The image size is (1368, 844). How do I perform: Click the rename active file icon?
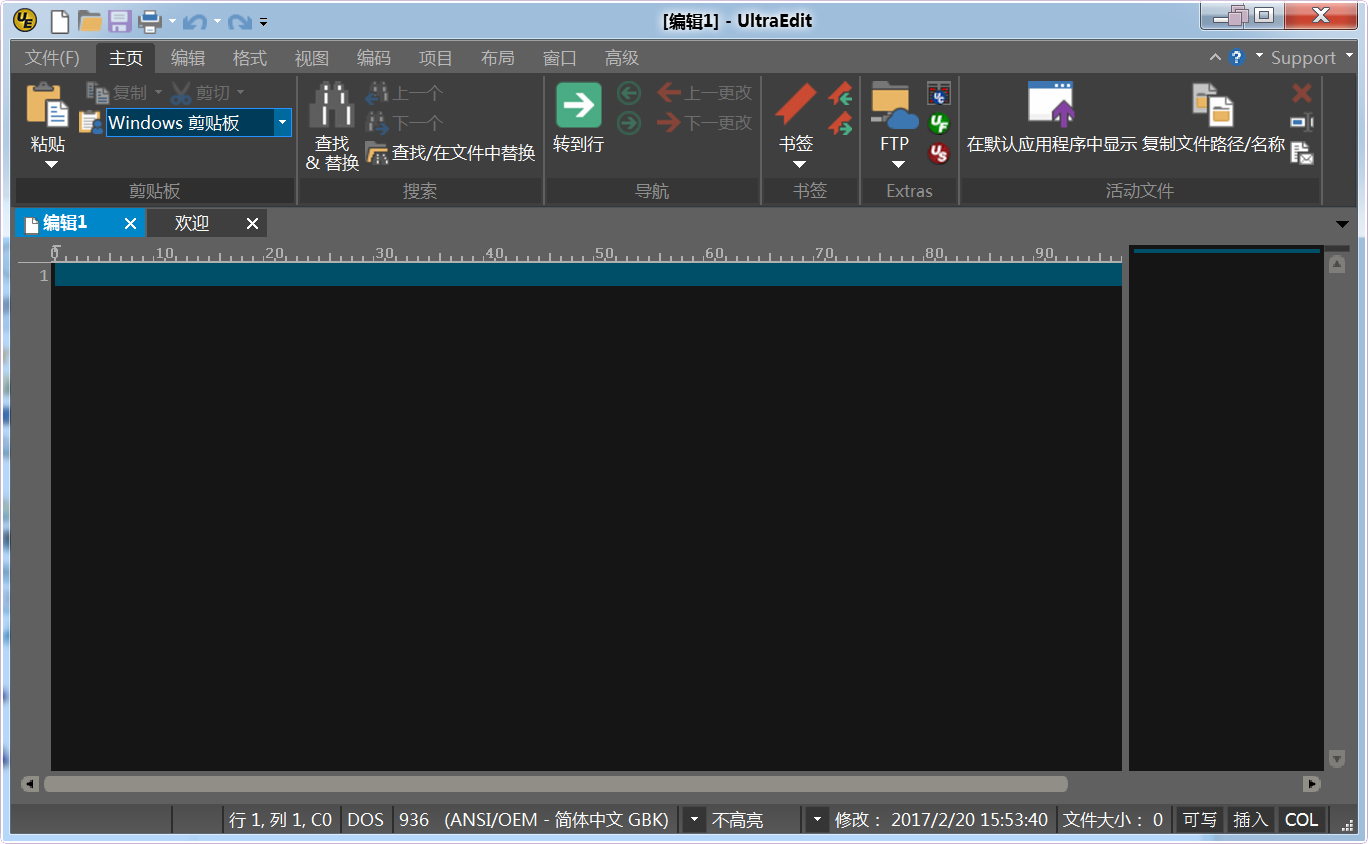click(1302, 123)
